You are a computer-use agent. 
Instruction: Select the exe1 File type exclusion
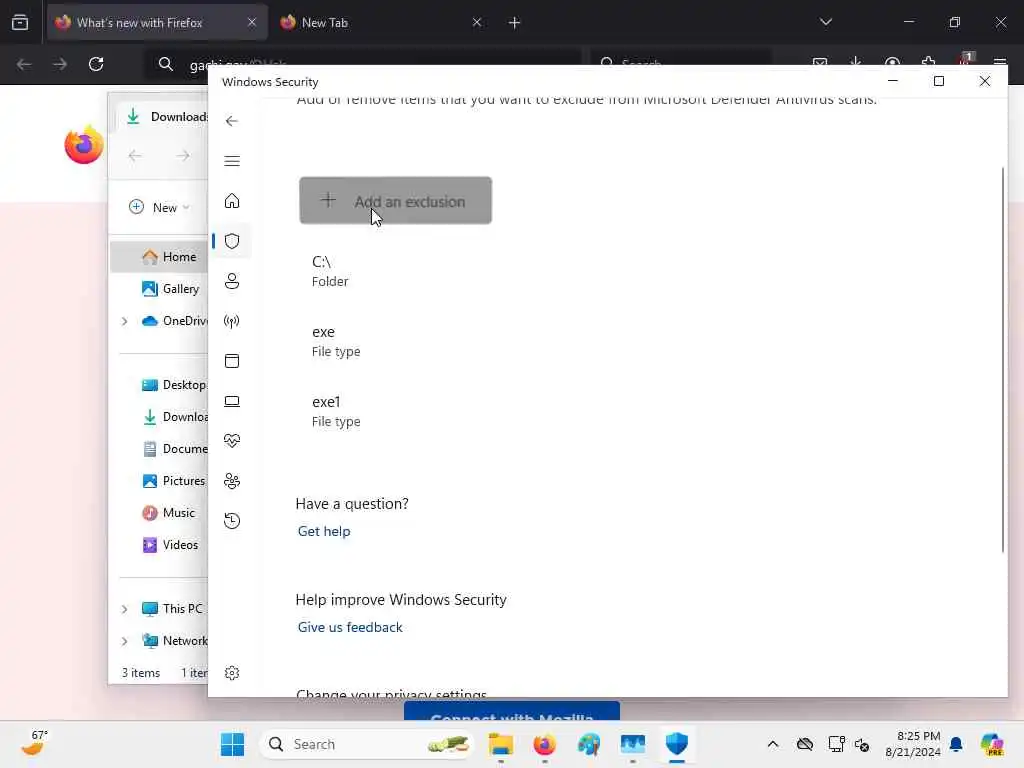tap(336, 411)
